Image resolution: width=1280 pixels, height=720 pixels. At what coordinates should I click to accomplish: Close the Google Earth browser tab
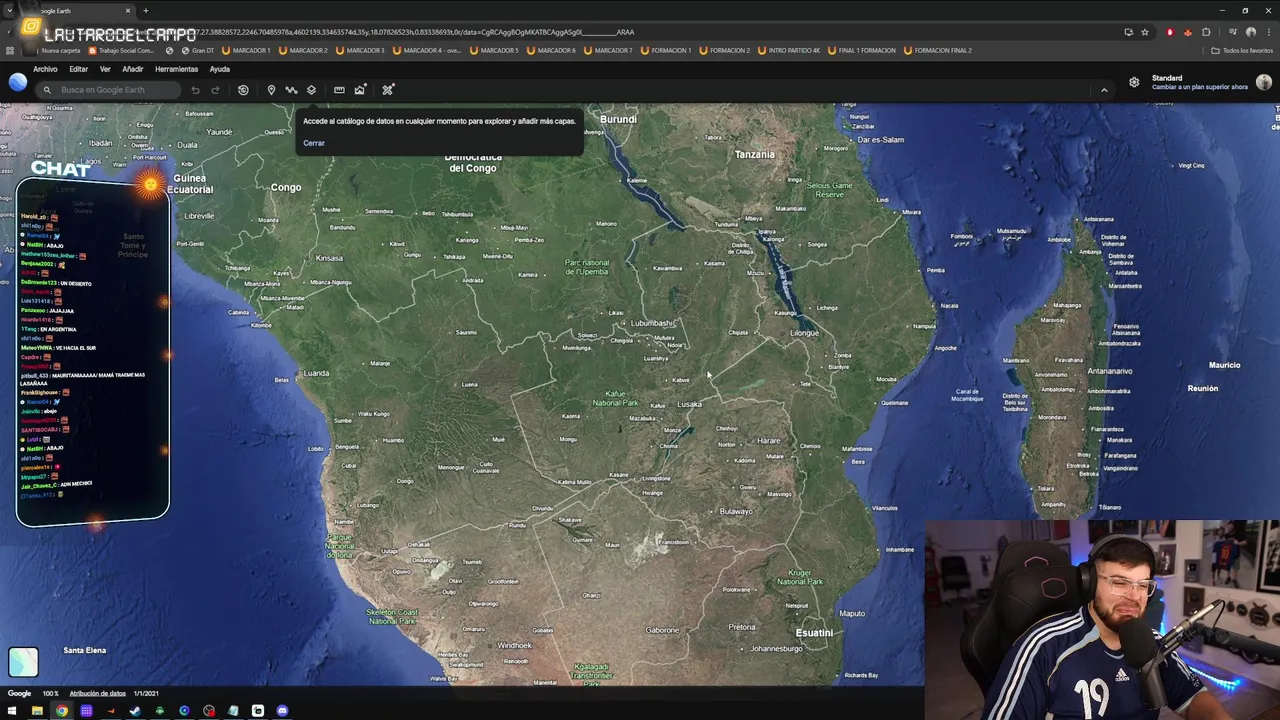tap(127, 11)
